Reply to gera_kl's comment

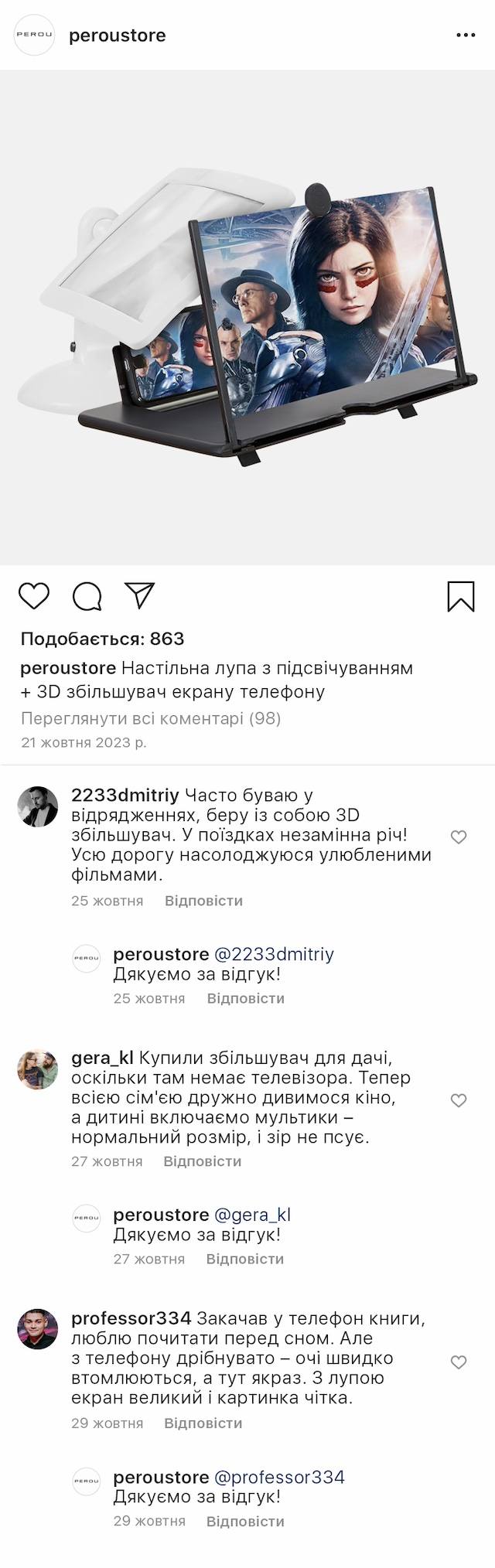tap(203, 1161)
